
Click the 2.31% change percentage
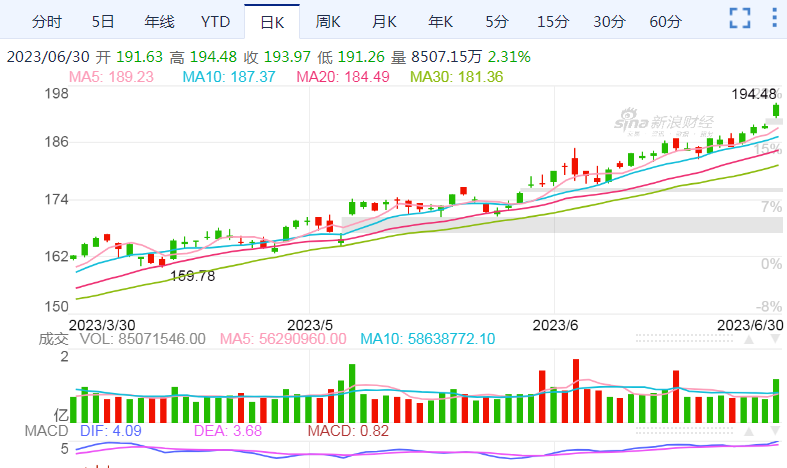pos(509,57)
